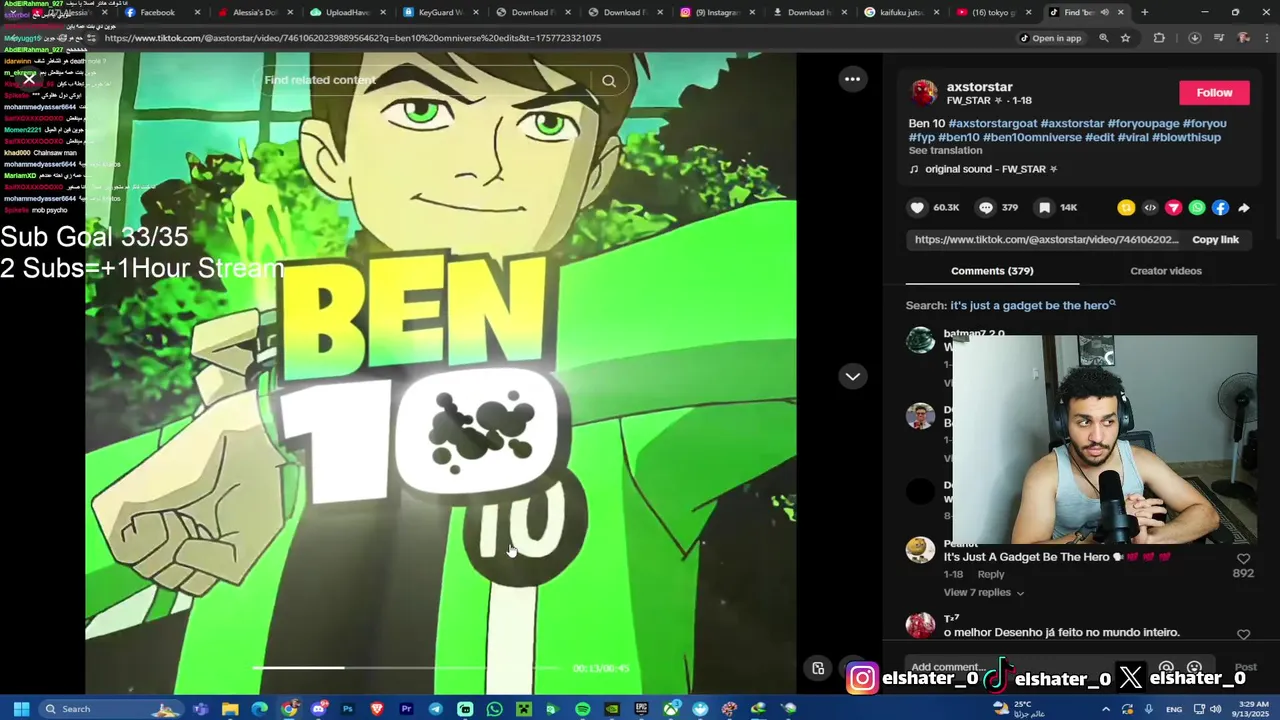
Task: Close the video viewer with X button
Action: (x=28, y=80)
